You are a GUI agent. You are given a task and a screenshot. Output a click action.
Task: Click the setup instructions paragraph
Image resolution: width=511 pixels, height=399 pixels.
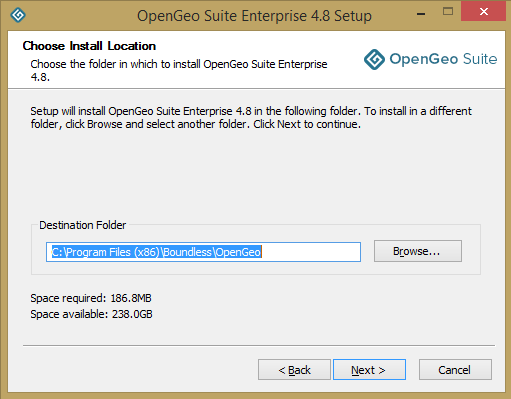[x=251, y=117]
